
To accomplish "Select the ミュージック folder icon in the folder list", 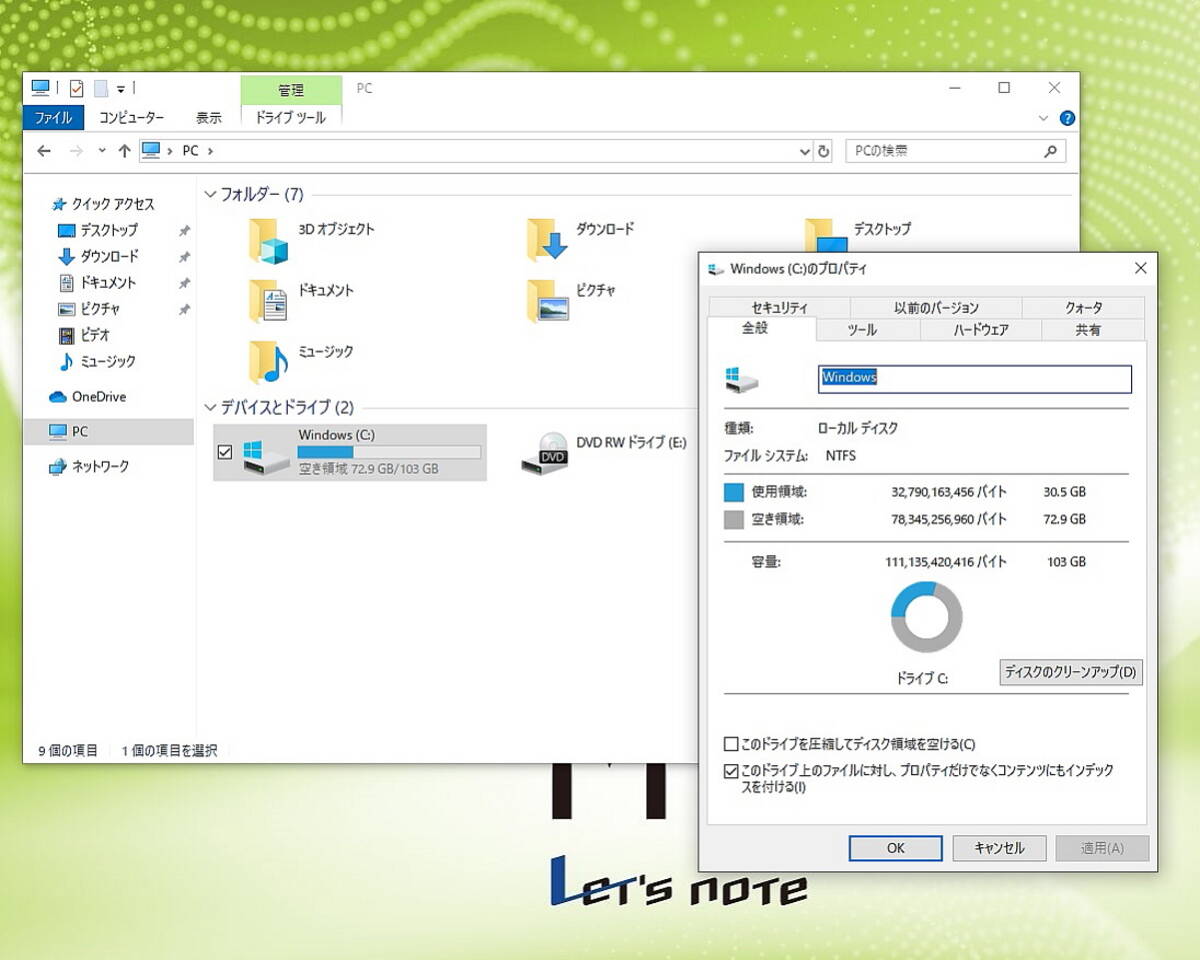I will coord(268,363).
